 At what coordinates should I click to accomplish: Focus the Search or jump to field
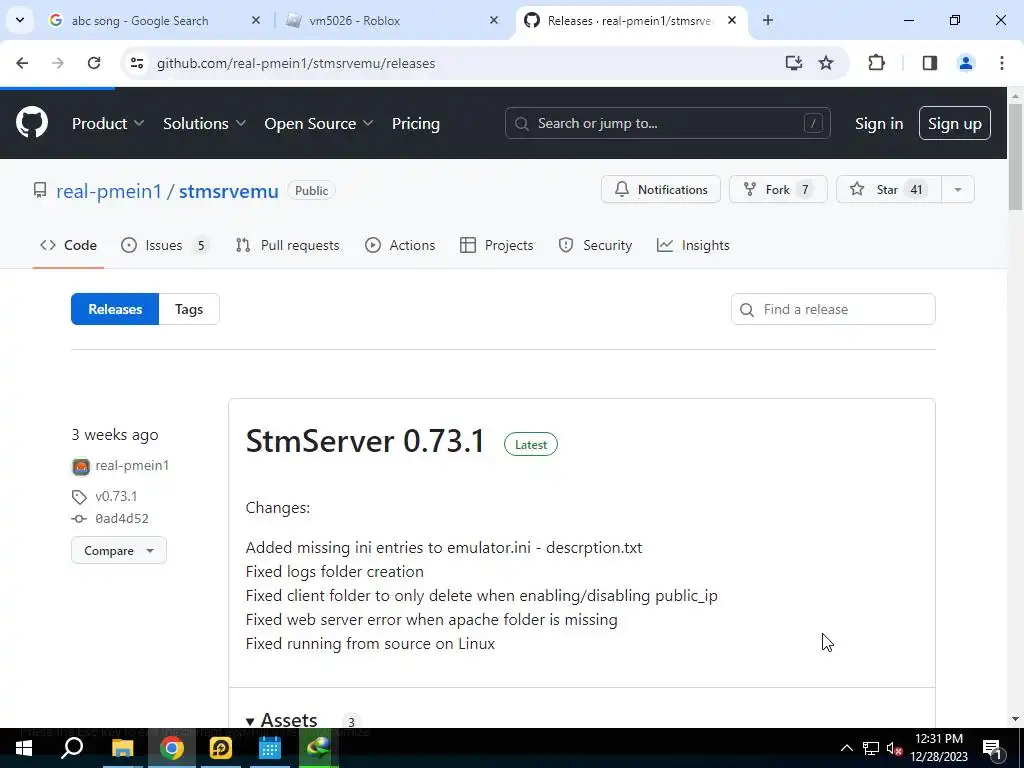click(x=667, y=123)
